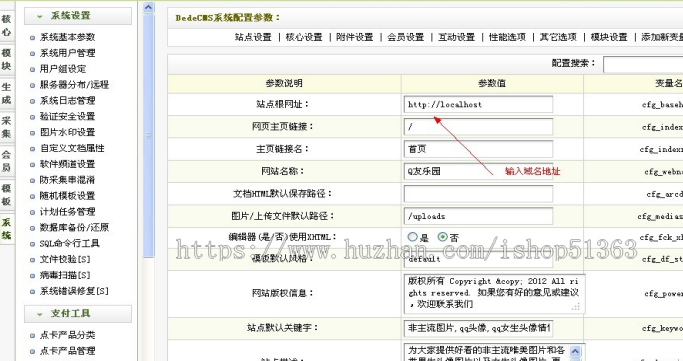Switch to 模板 vertical tab
The height and width of the screenshot is (361, 683).
coord(7,195)
